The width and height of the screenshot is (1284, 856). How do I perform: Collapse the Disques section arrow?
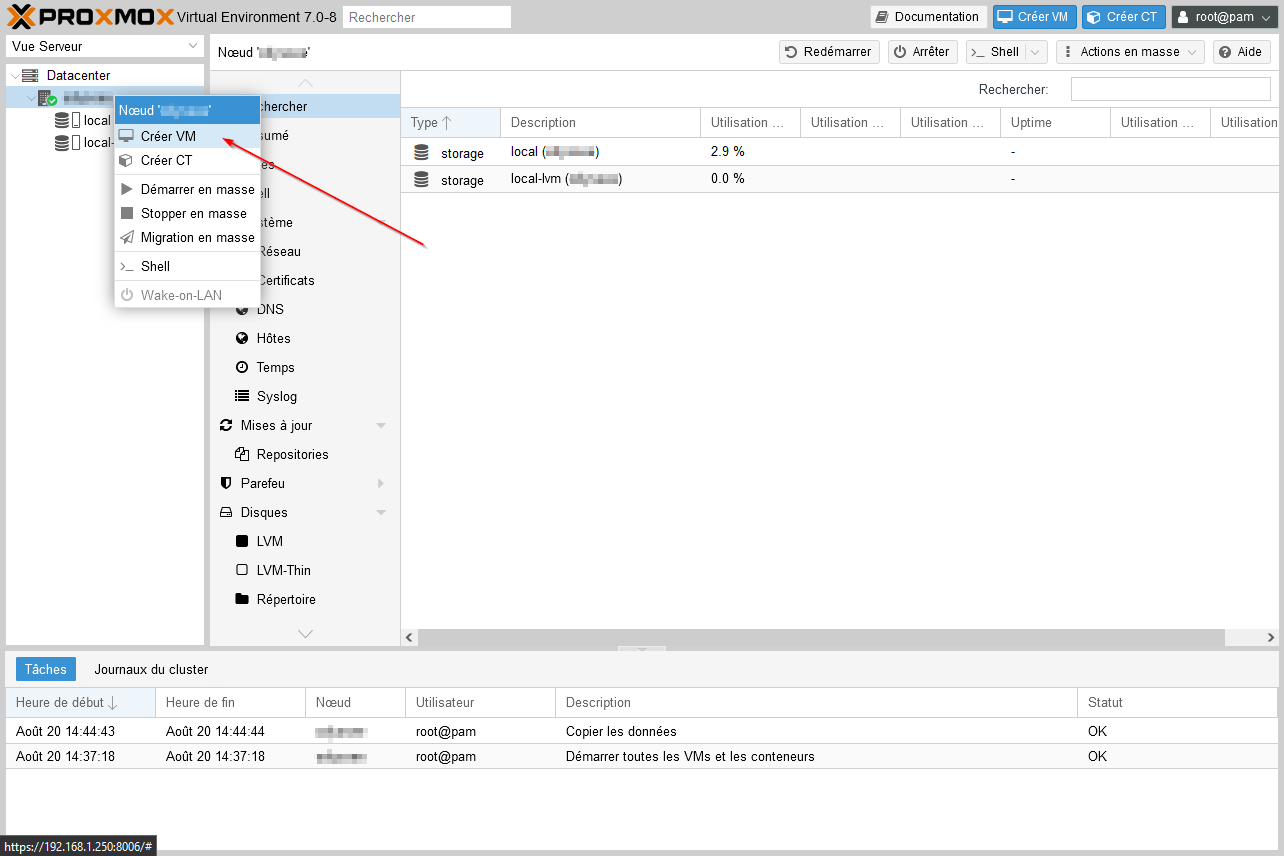(x=381, y=513)
